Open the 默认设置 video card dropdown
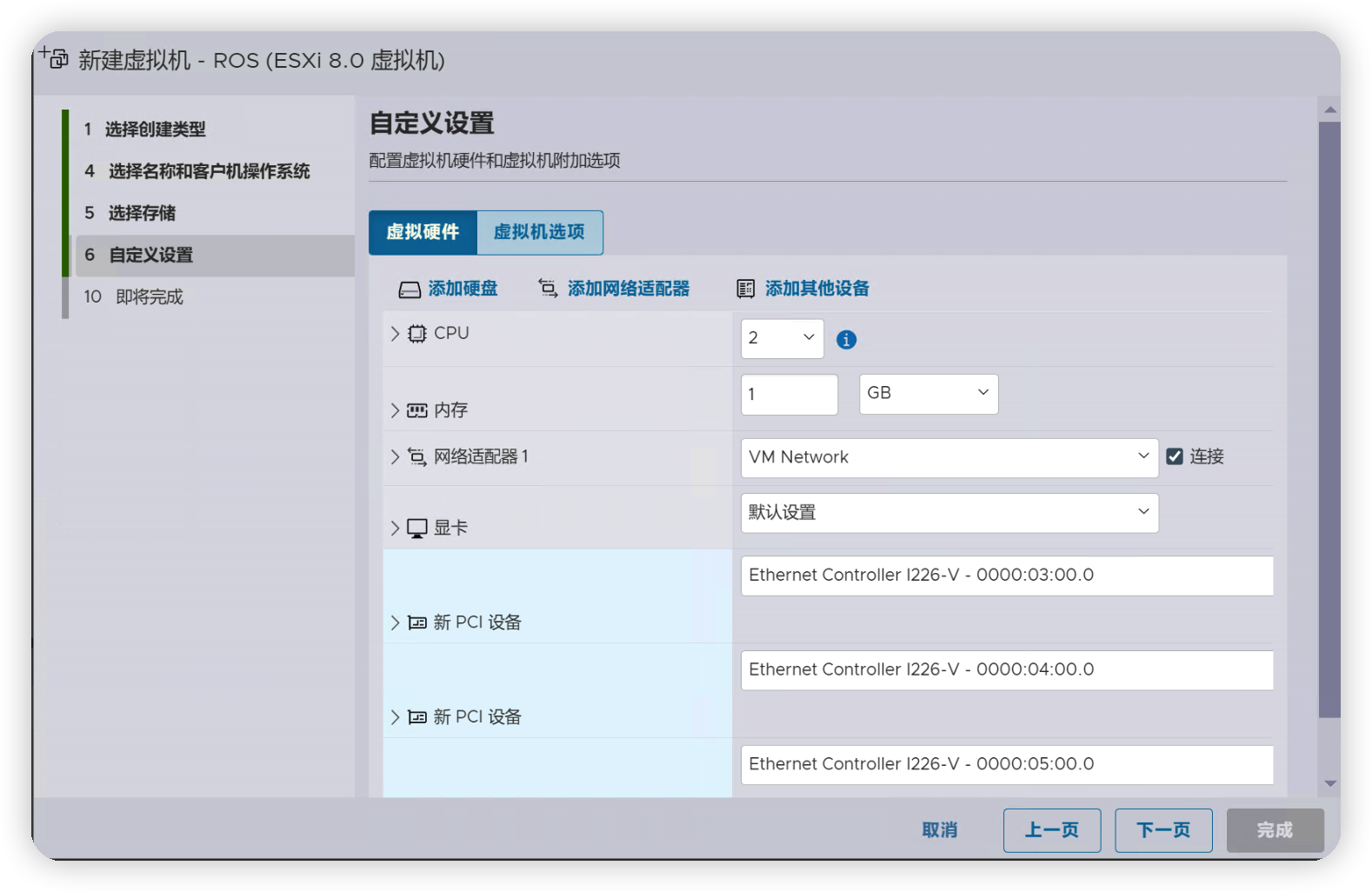 [x=949, y=513]
